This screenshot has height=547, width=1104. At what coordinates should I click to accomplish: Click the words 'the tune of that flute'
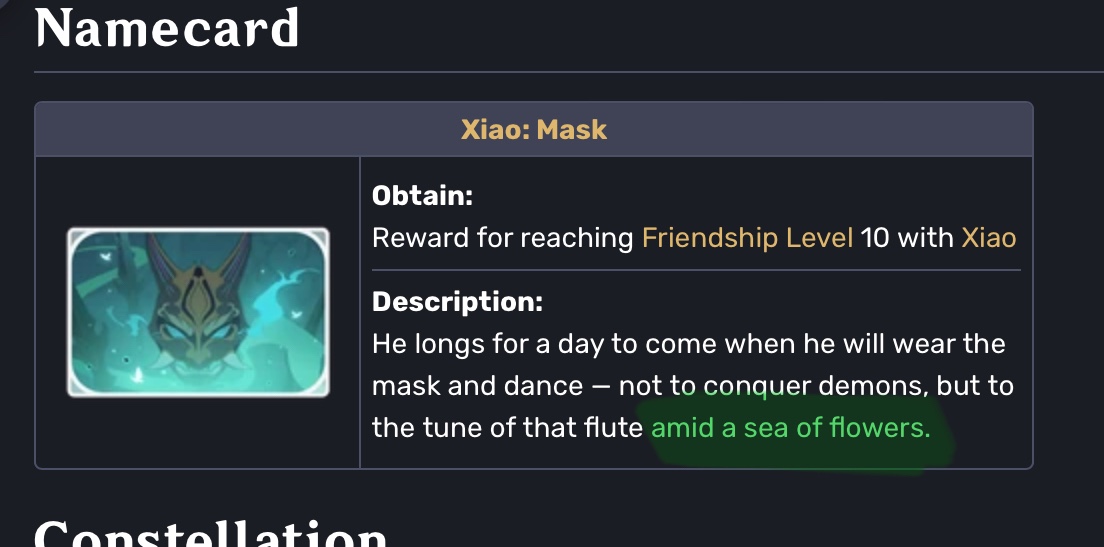click(x=507, y=428)
